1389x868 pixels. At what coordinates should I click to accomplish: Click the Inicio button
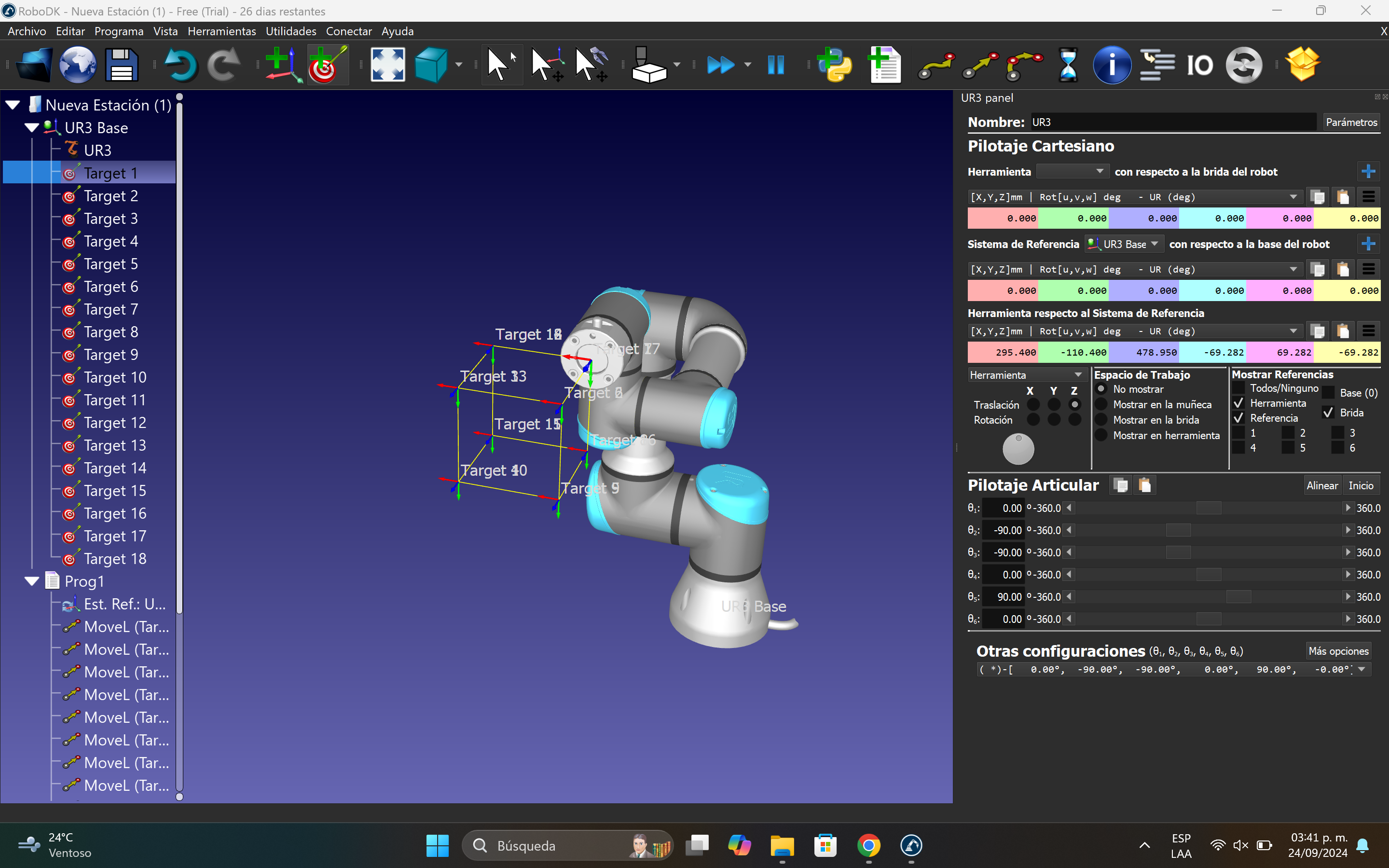pyautogui.click(x=1361, y=486)
